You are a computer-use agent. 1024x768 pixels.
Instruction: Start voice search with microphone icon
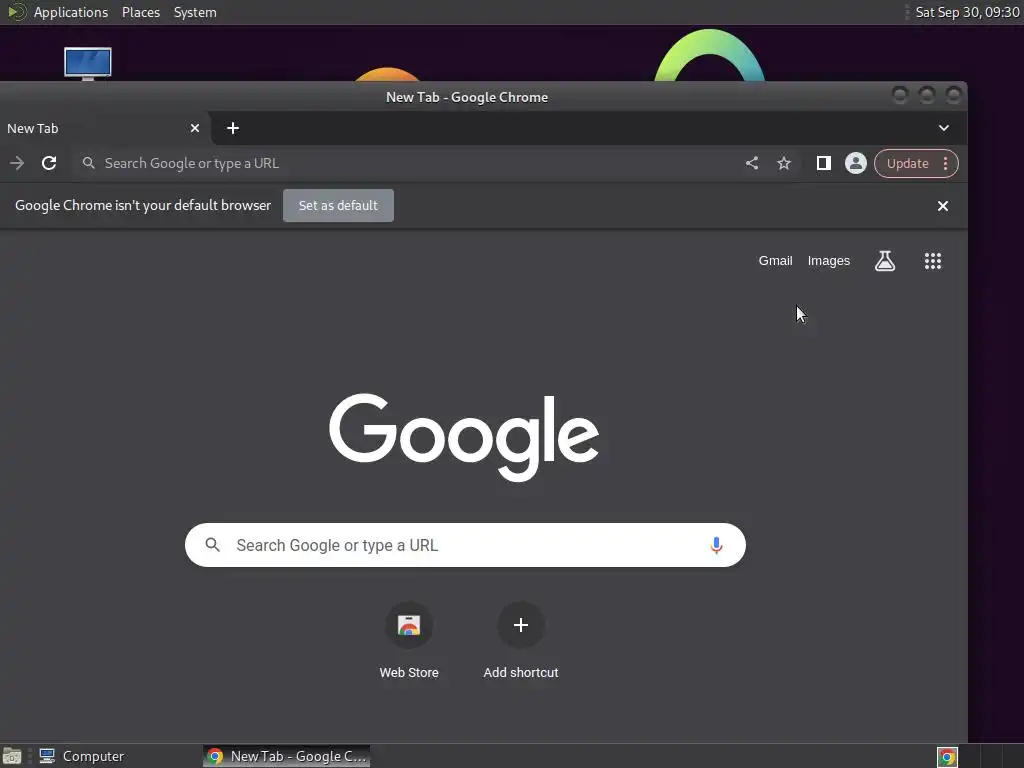tap(716, 545)
